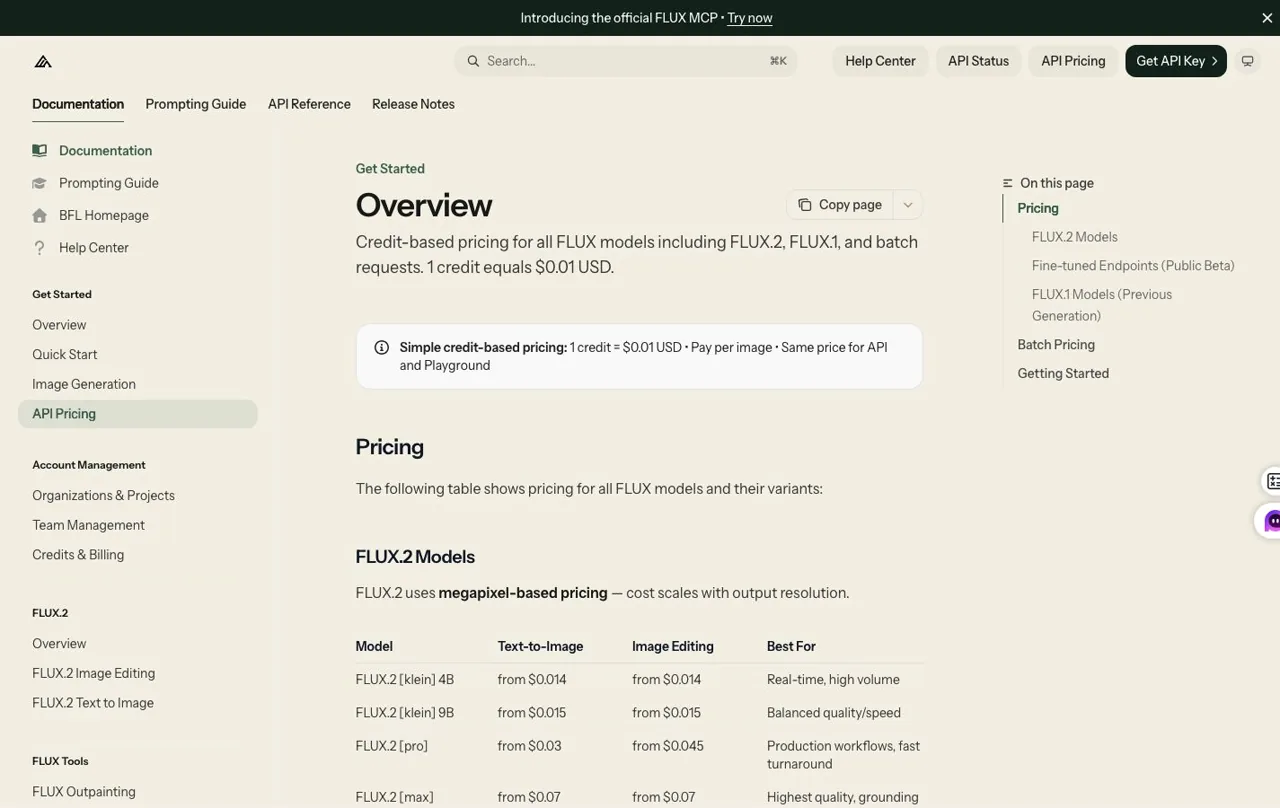Click the 'from $0.03' Text-to-Image cell
This screenshot has height=808, width=1280.
pos(530,746)
